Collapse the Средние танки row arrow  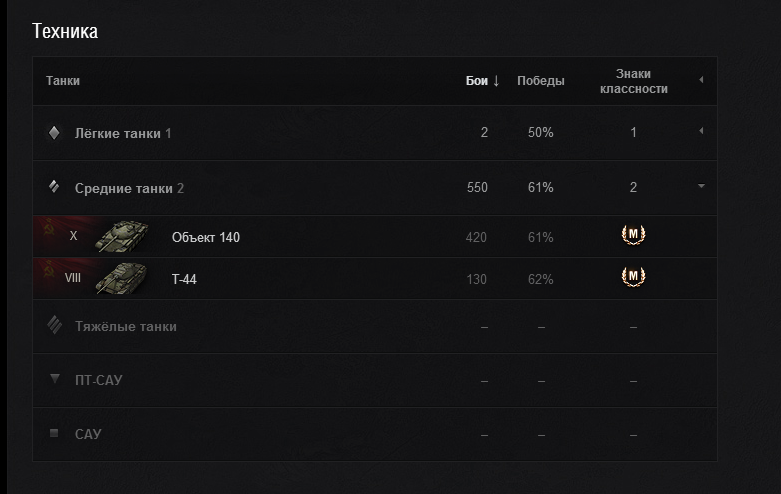point(701,186)
